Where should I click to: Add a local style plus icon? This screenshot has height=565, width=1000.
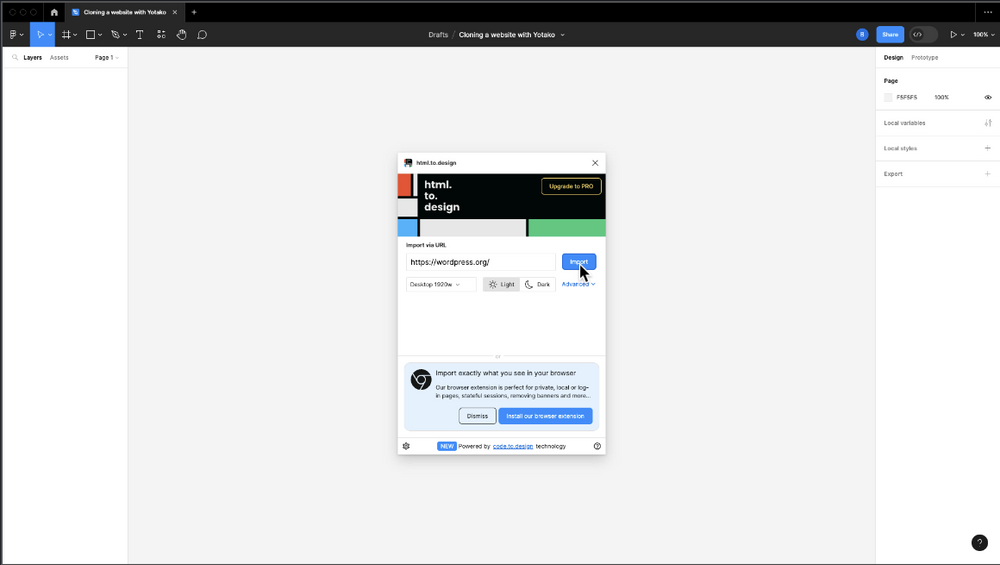[988, 148]
